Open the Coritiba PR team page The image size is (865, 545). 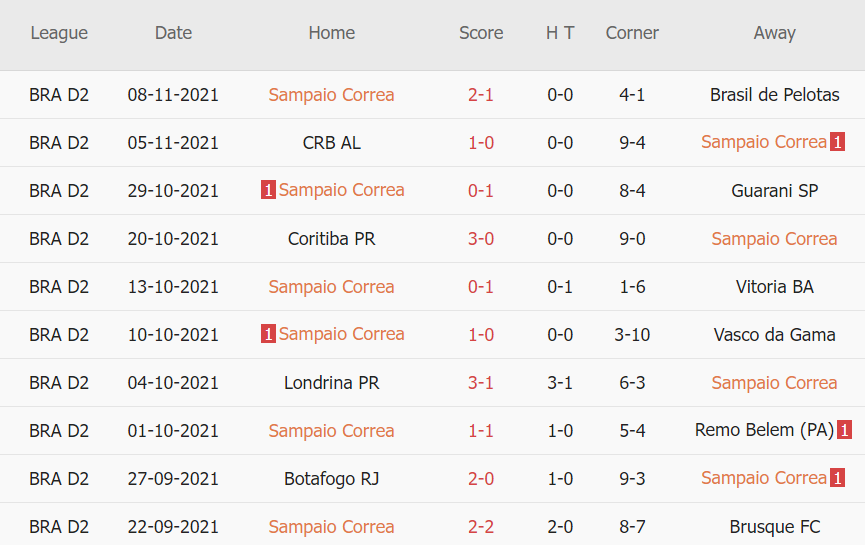point(331,239)
